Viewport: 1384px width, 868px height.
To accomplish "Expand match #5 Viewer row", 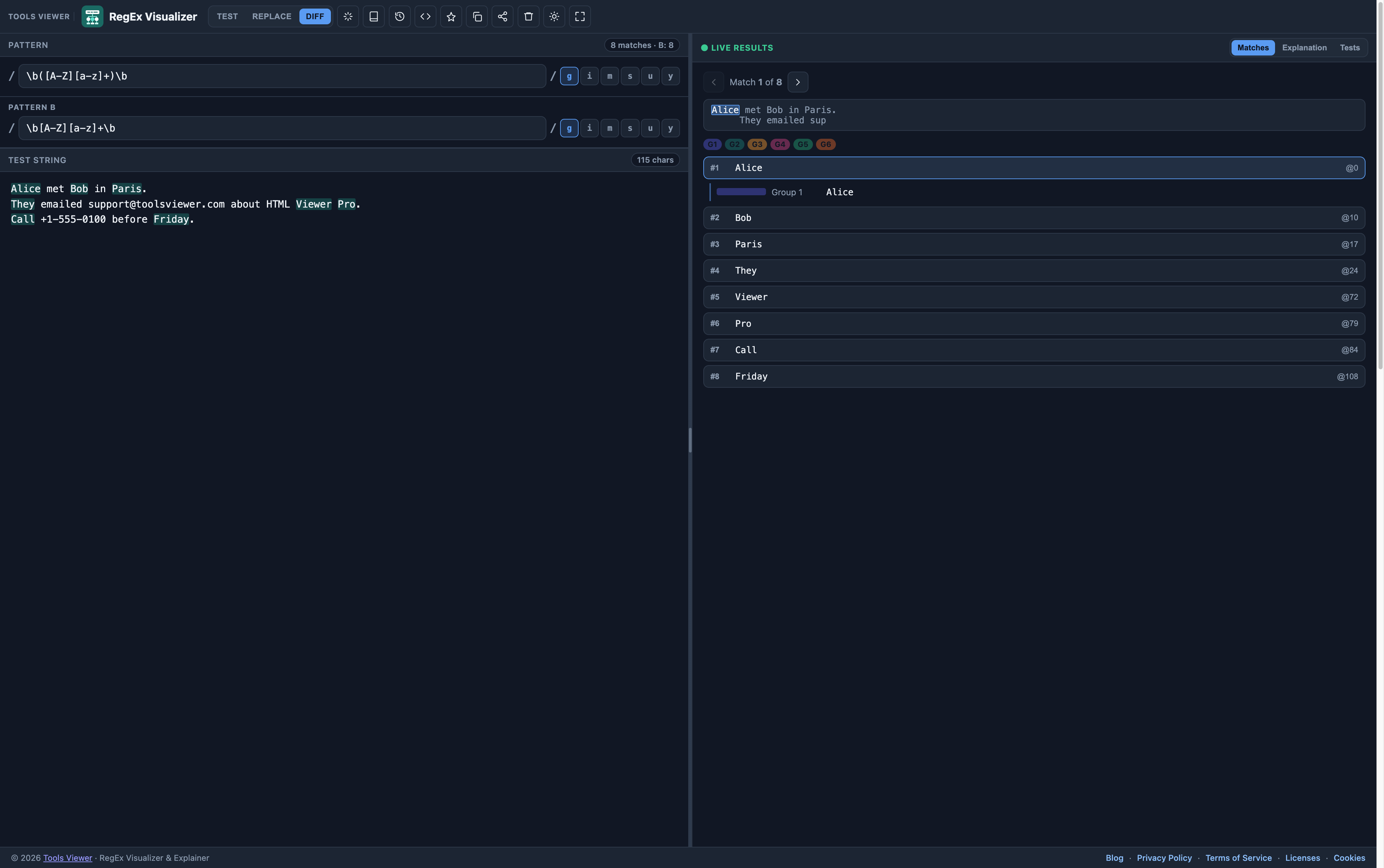I will pyautogui.click(x=1034, y=297).
